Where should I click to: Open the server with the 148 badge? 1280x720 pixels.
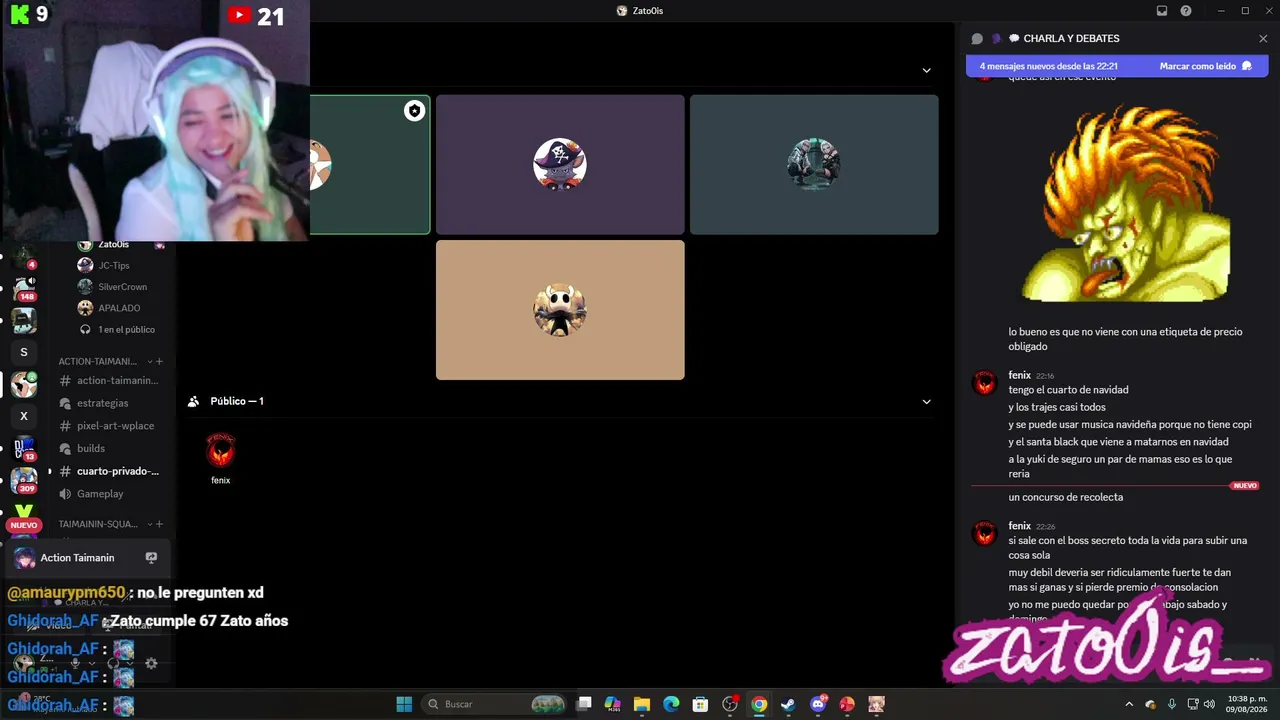click(24, 288)
